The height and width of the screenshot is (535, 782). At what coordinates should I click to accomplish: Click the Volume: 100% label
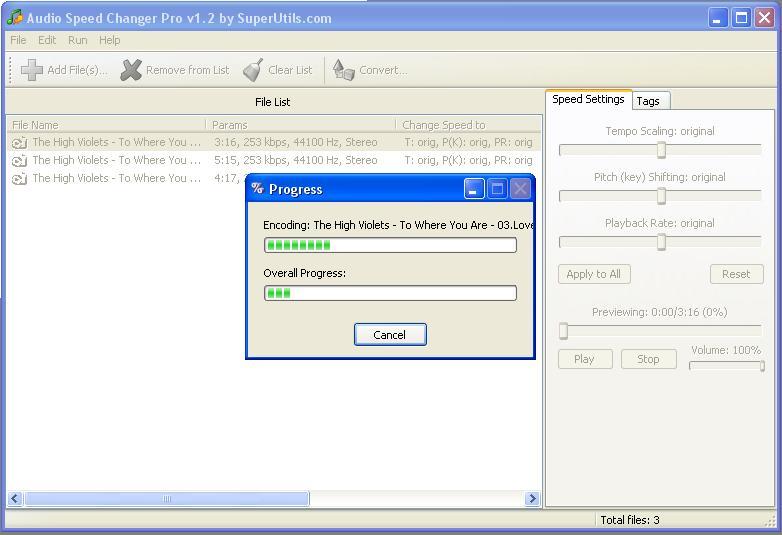[x=726, y=350]
